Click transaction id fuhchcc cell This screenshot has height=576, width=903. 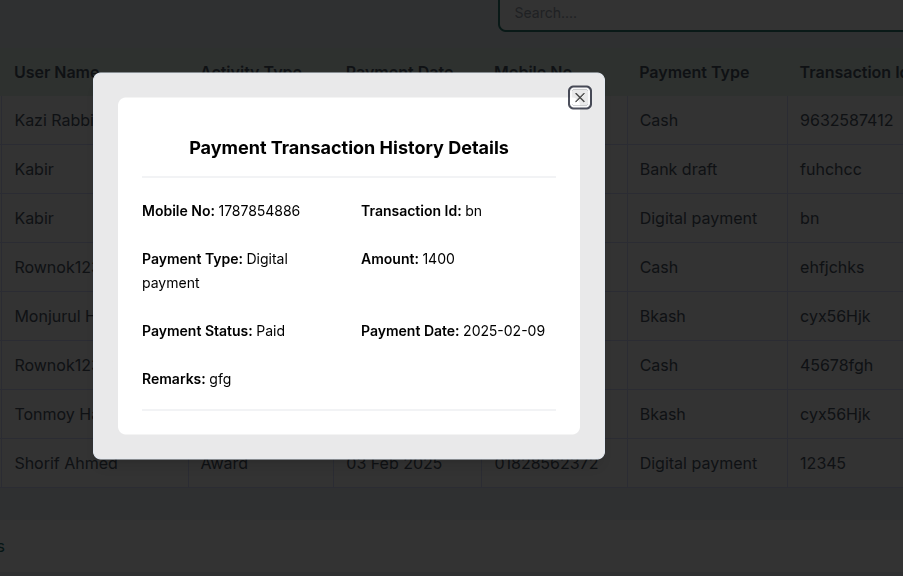point(830,169)
